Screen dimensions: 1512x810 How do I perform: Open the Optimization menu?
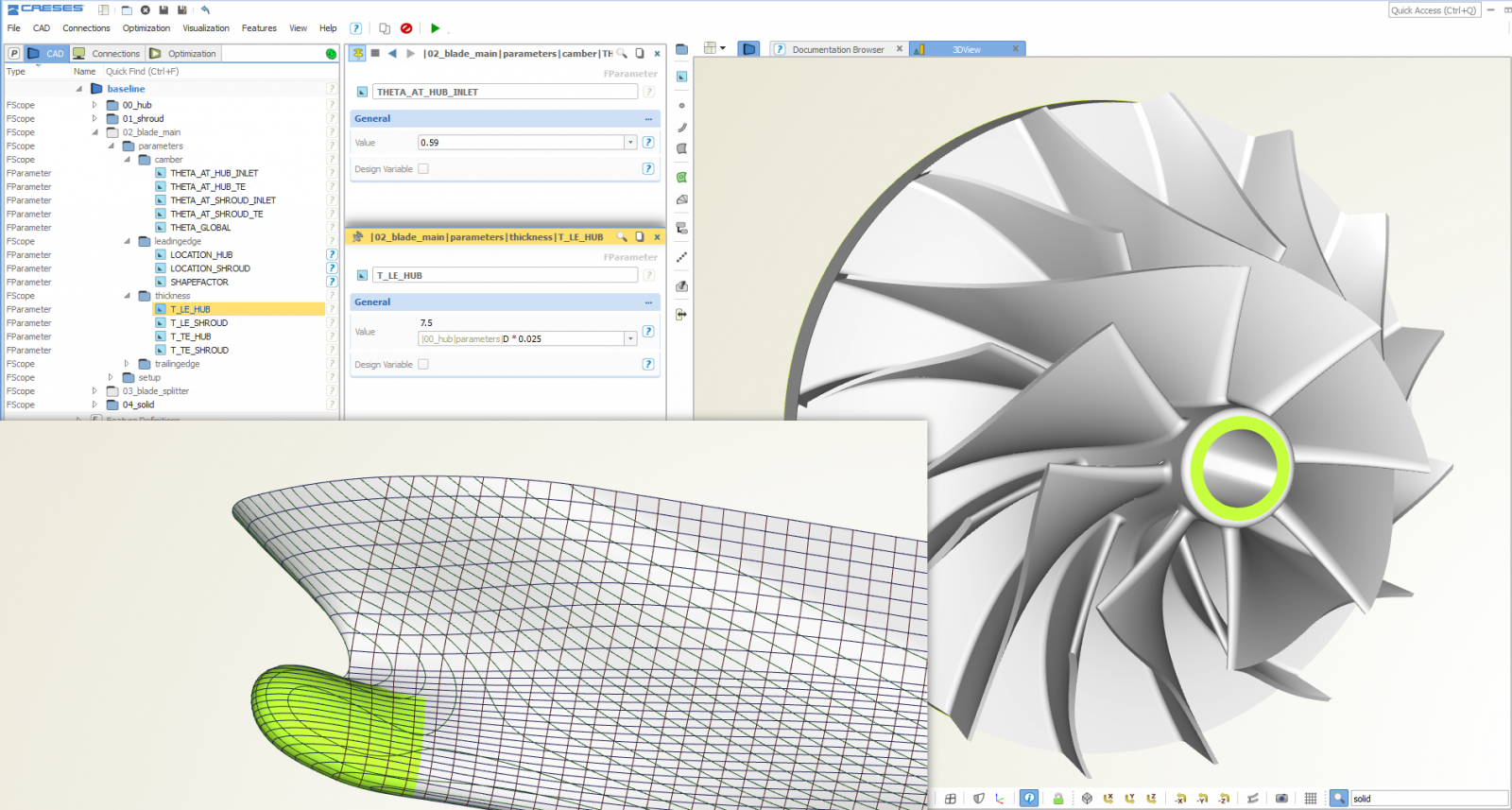click(x=146, y=28)
